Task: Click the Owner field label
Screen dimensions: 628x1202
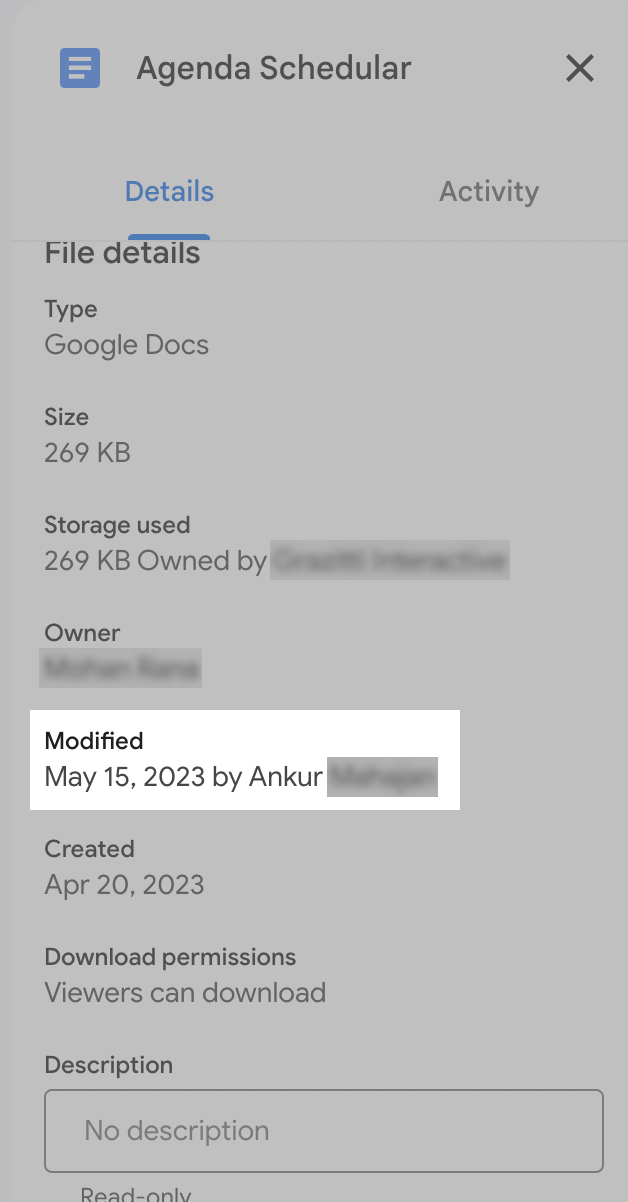Action: 82,633
